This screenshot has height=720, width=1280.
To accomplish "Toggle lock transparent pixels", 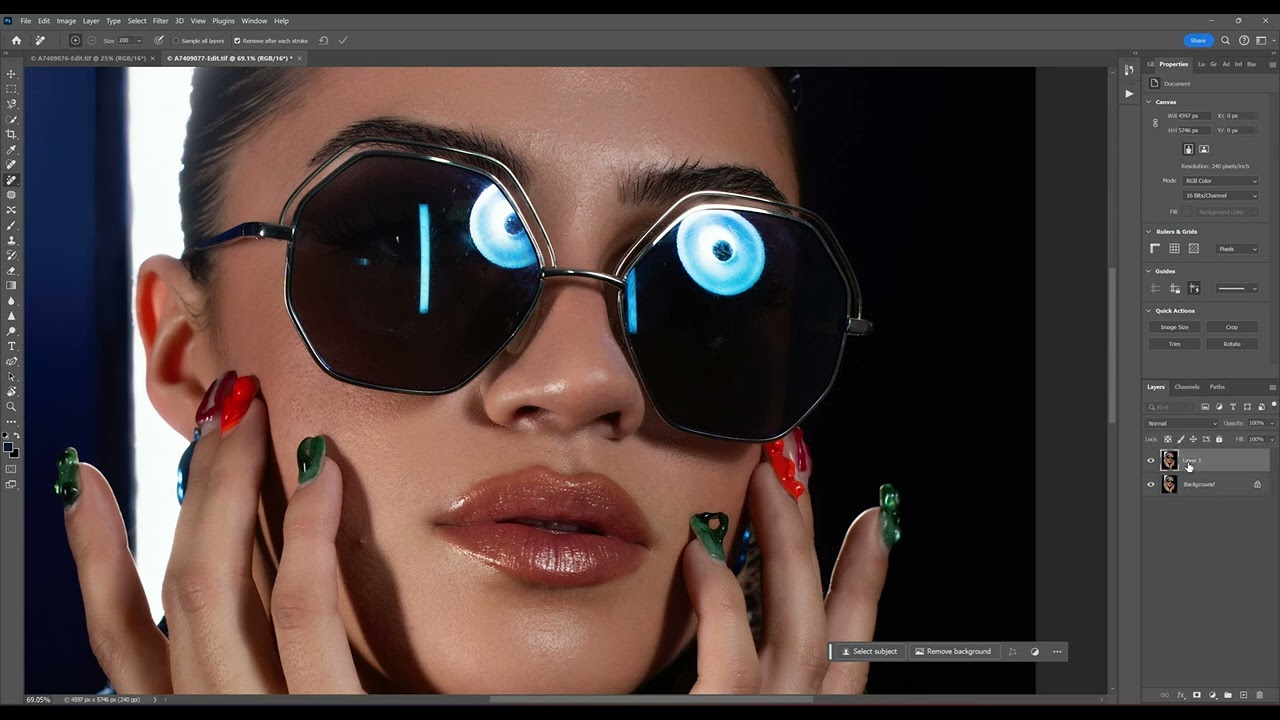I will [1167, 439].
